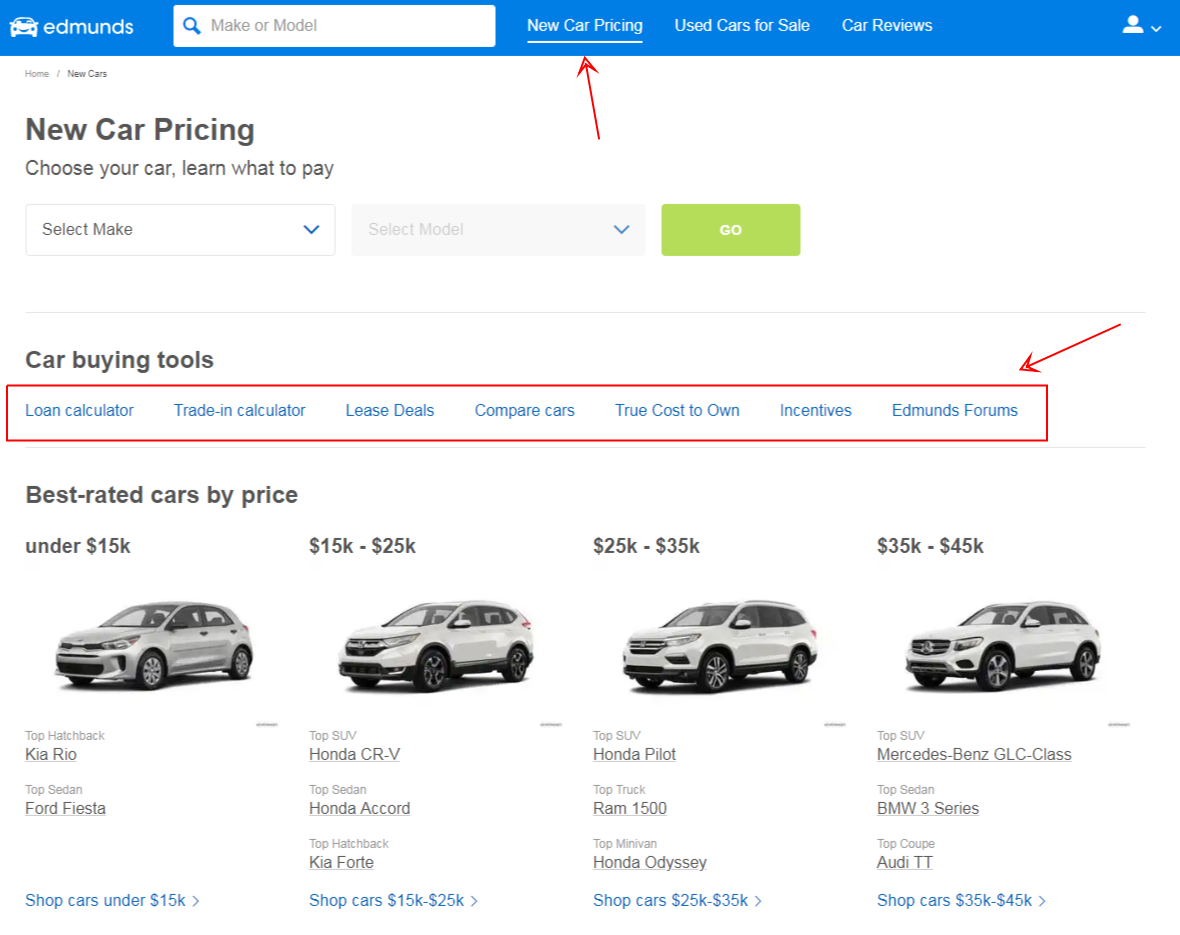Click the Car buying tools heading
Image resolution: width=1180 pixels, height=935 pixels.
point(120,360)
